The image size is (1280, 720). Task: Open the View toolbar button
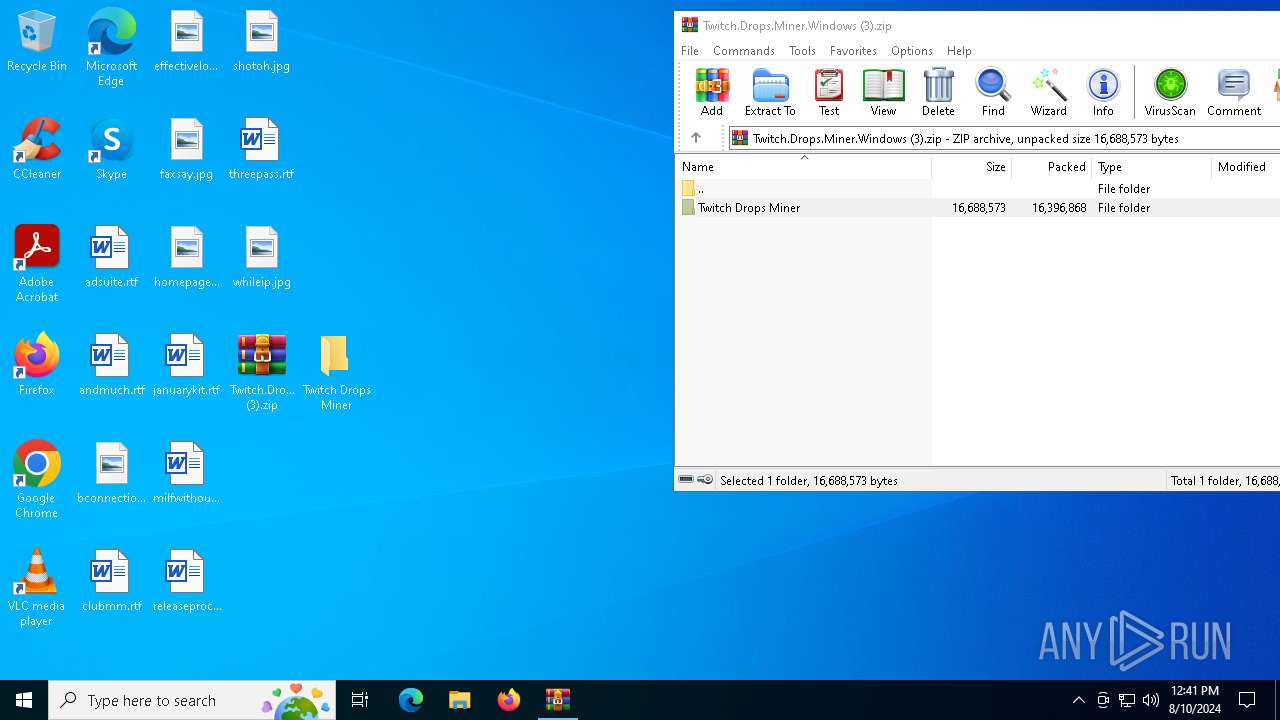pyautogui.click(x=883, y=92)
